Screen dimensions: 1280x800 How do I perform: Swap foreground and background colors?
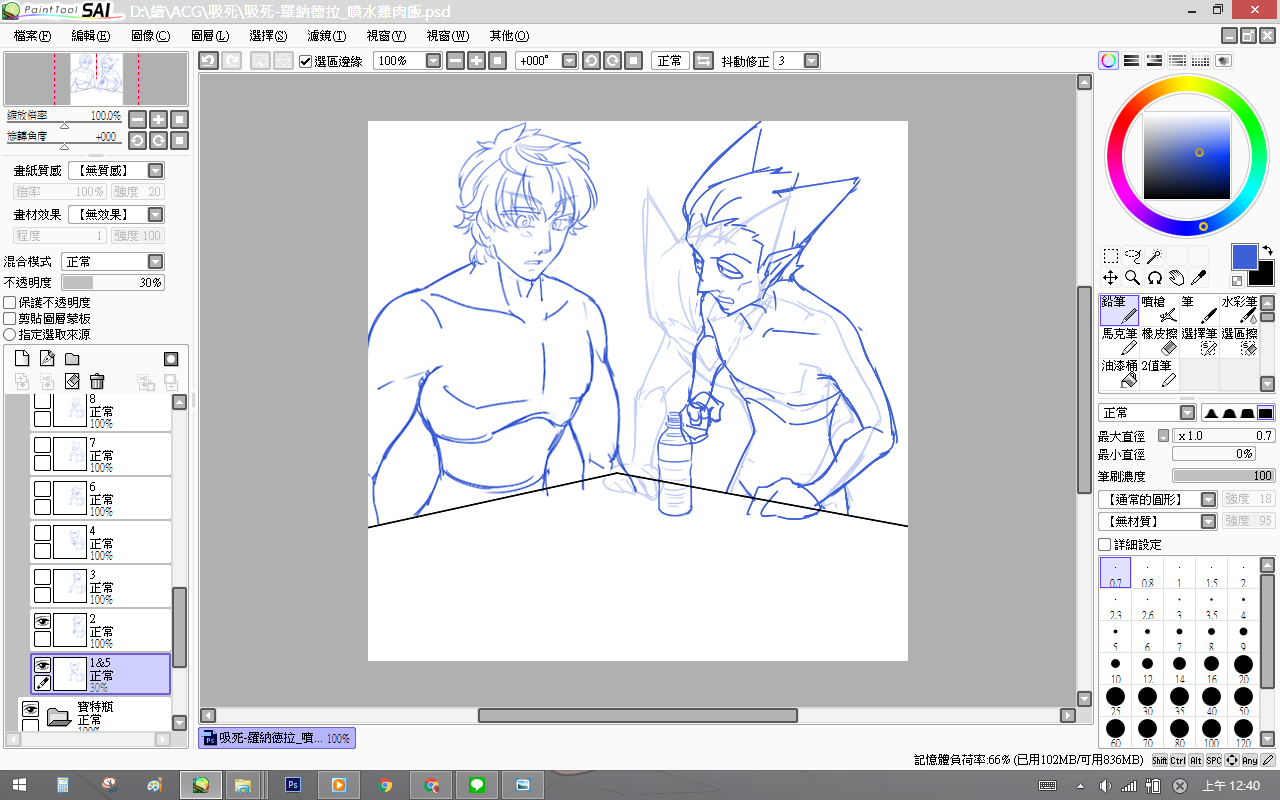[1267, 250]
